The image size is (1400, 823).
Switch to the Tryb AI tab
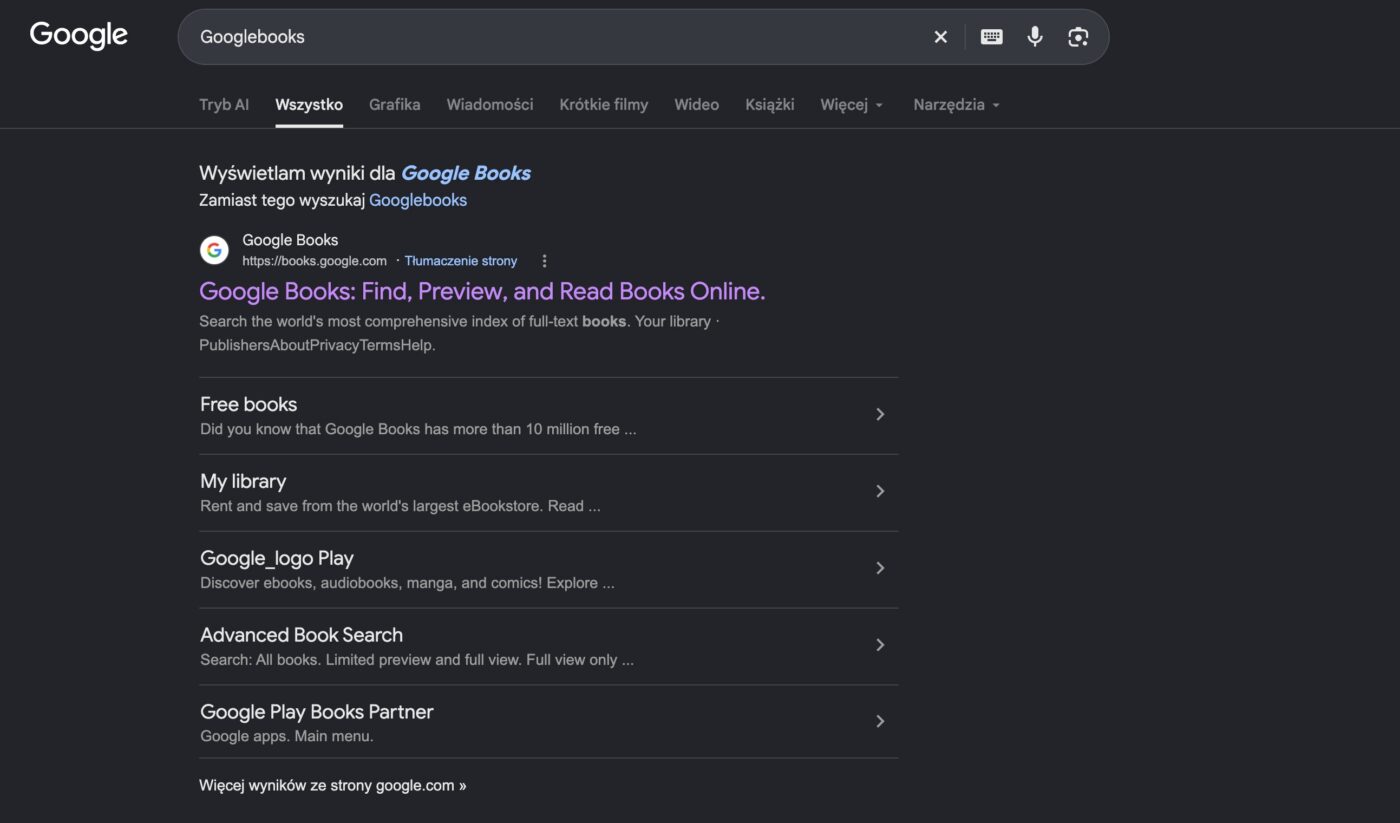pyautogui.click(x=224, y=104)
